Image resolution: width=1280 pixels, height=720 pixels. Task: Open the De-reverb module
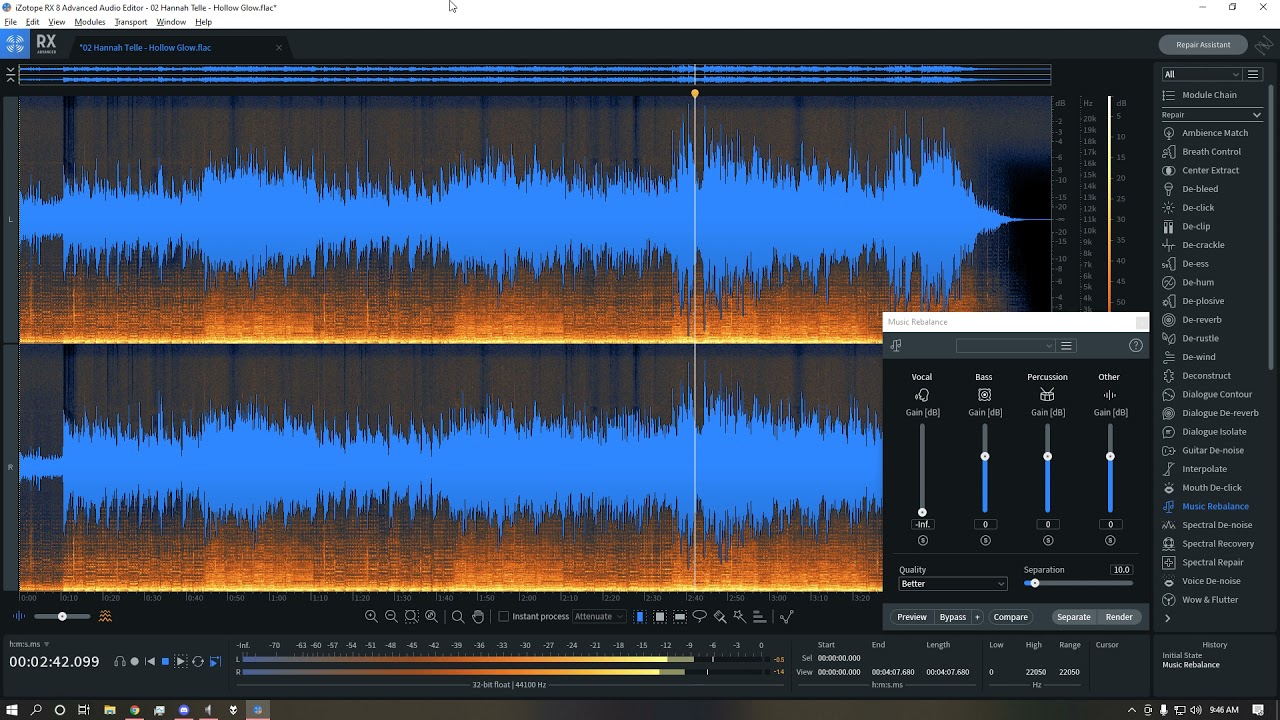pos(1192,320)
